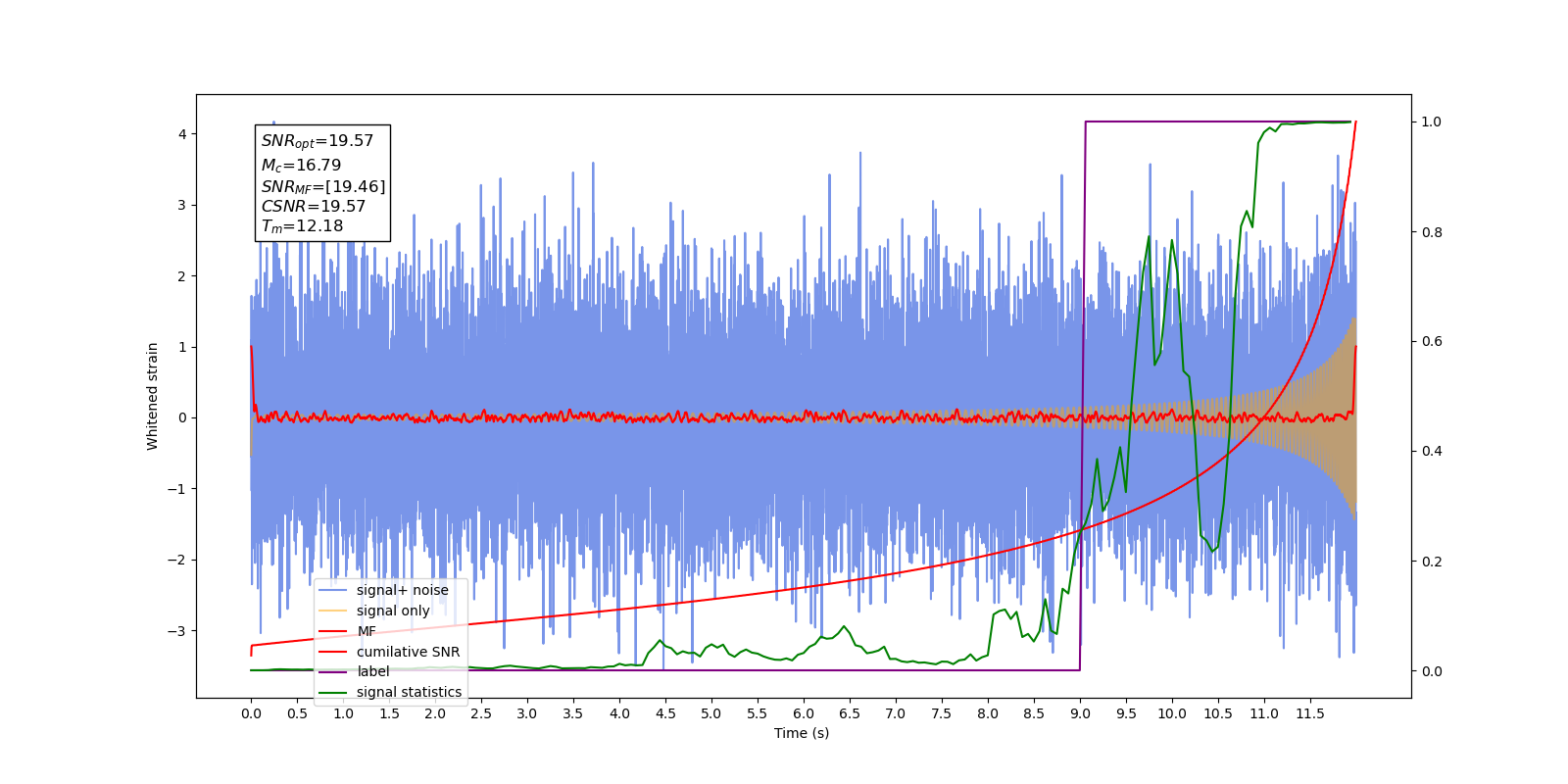Click the 6.5 tick on time axis
This screenshot has width=1568, height=784.
[x=850, y=713]
